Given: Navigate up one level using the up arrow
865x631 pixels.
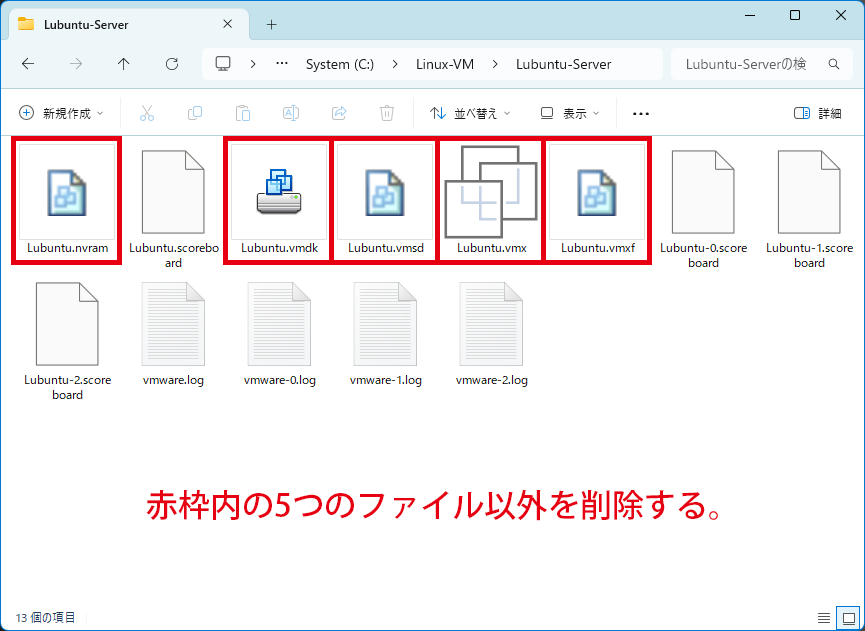Looking at the screenshot, I should [122, 63].
